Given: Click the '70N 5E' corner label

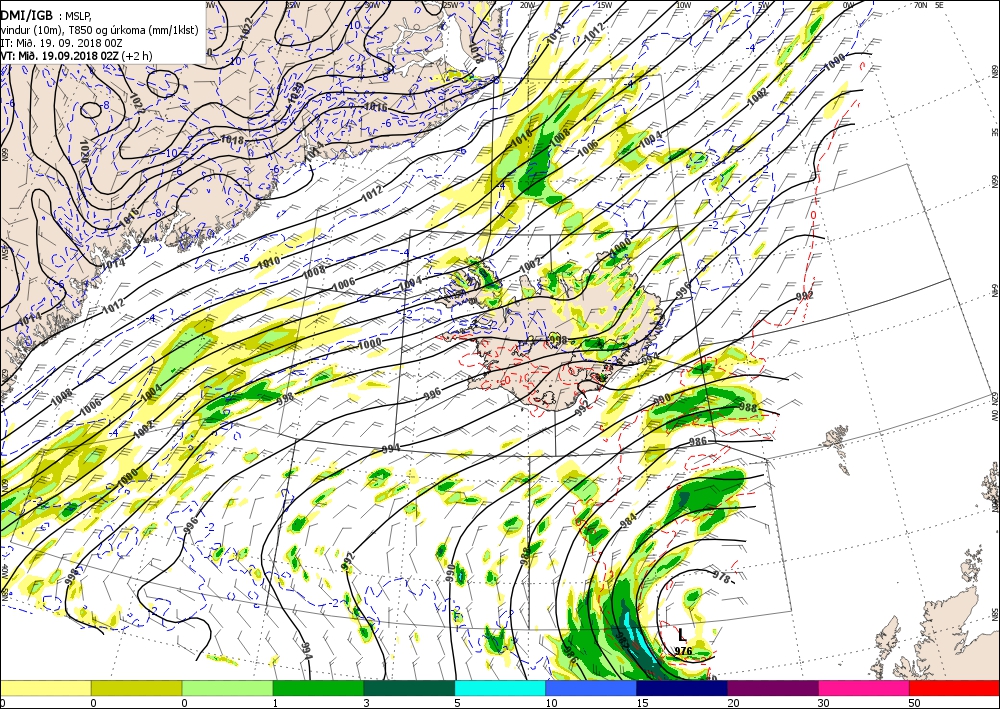Looking at the screenshot, I should coord(929,5).
